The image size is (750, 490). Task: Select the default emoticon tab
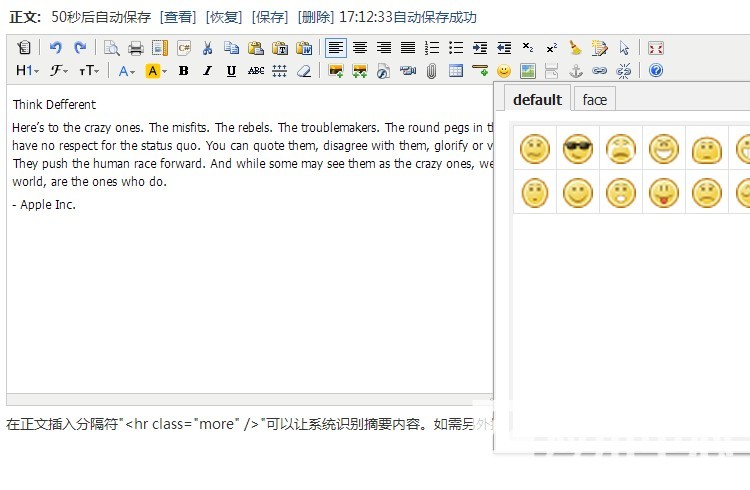pyautogui.click(x=537, y=99)
